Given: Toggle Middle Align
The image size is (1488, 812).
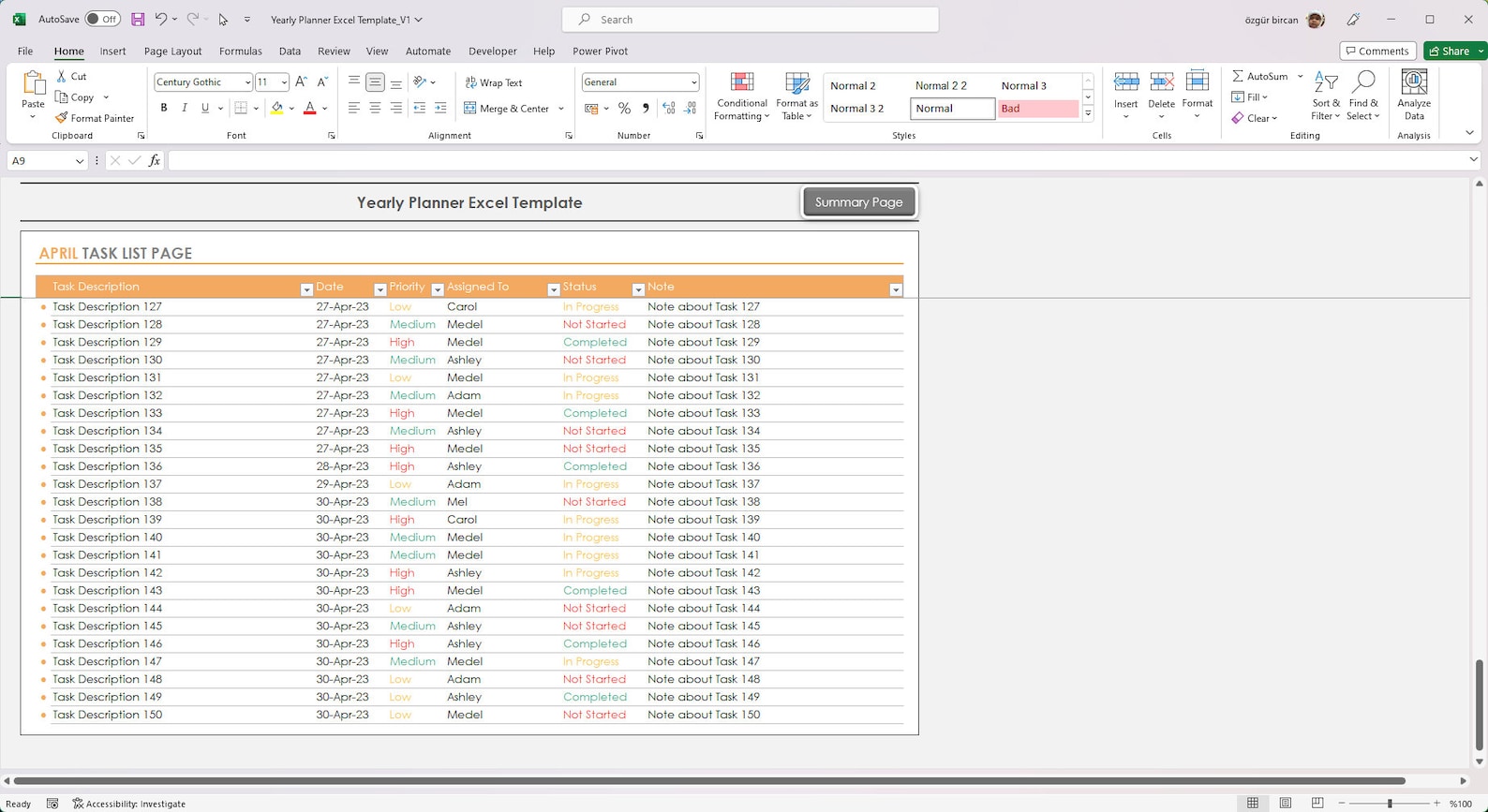Looking at the screenshot, I should pos(375,82).
